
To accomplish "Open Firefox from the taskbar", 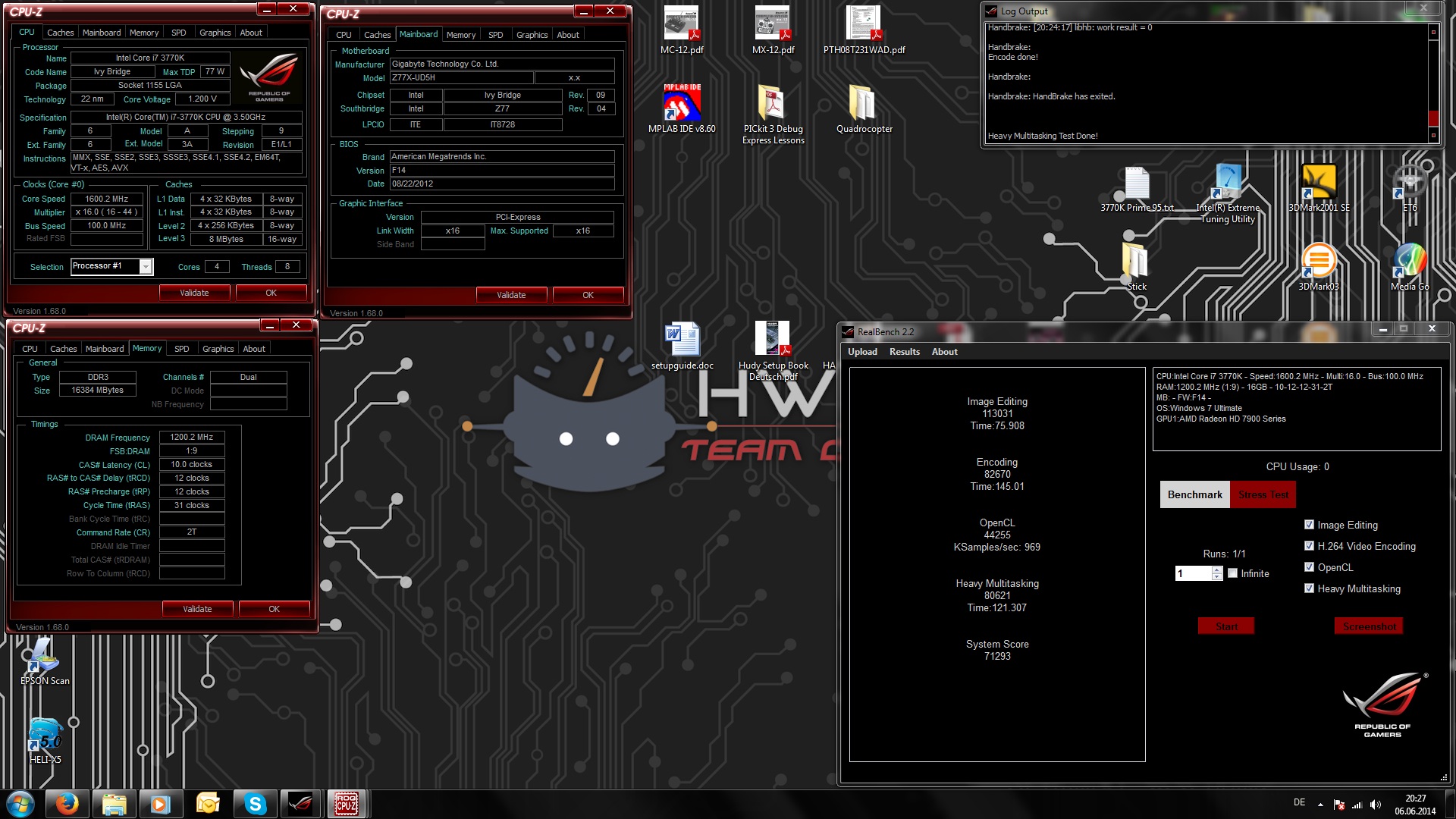I will click(67, 804).
